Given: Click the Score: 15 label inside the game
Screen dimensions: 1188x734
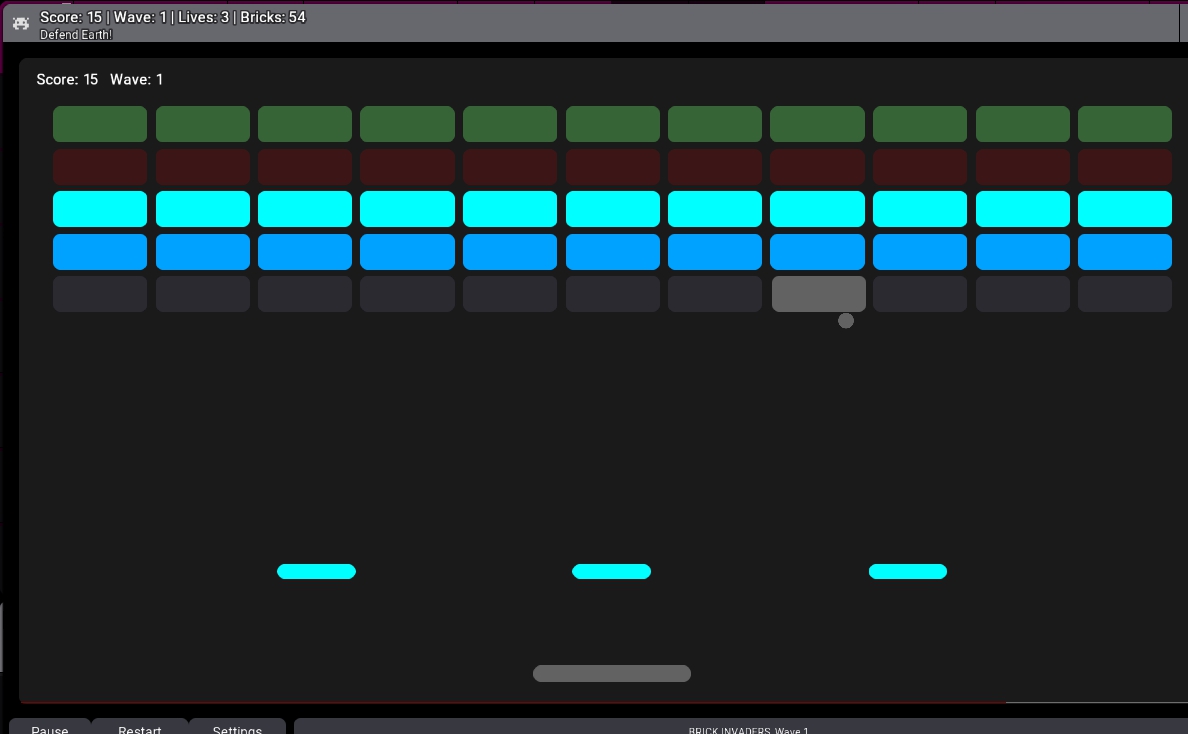Looking at the screenshot, I should click(x=66, y=79).
